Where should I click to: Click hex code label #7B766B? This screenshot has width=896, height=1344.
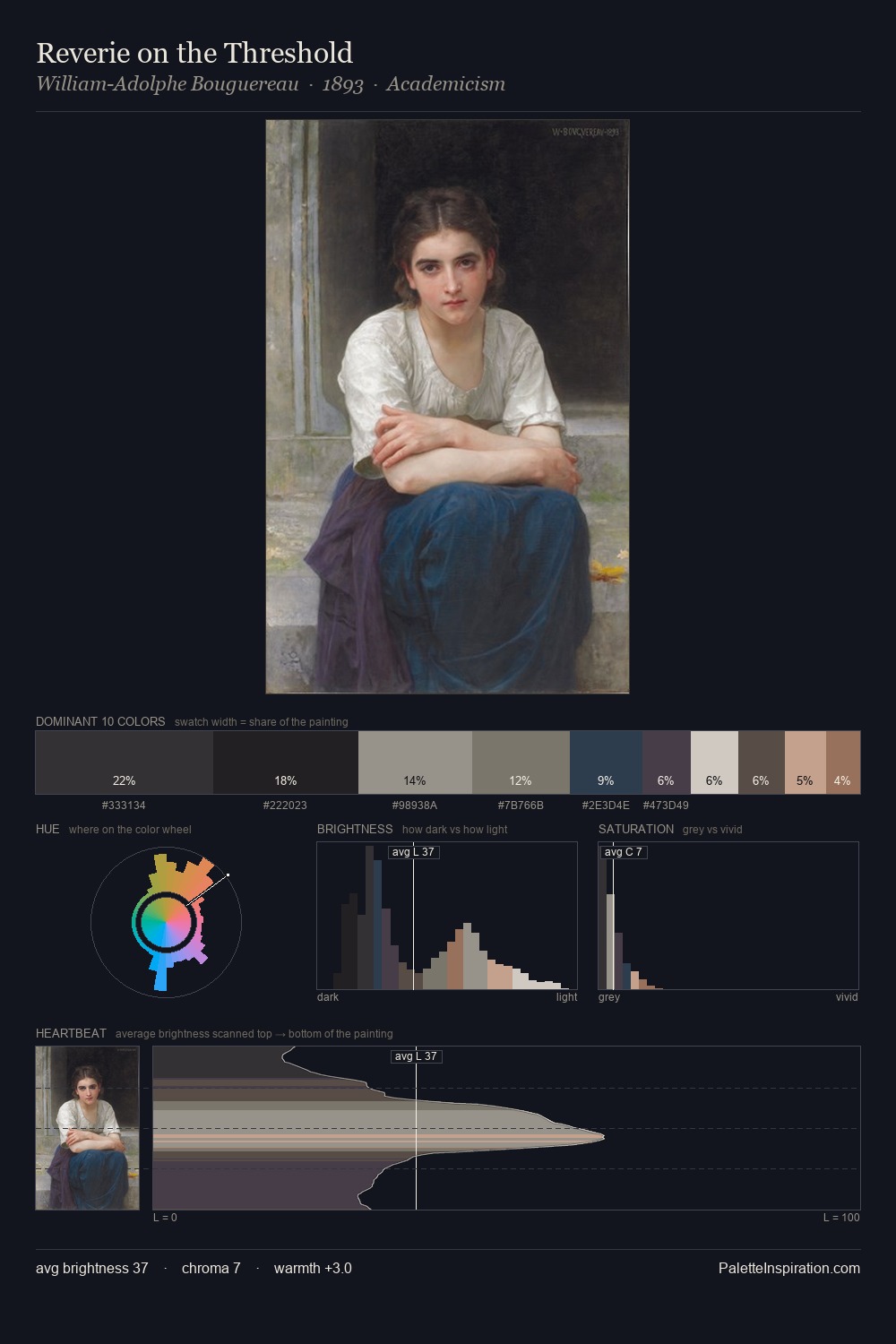point(521,806)
